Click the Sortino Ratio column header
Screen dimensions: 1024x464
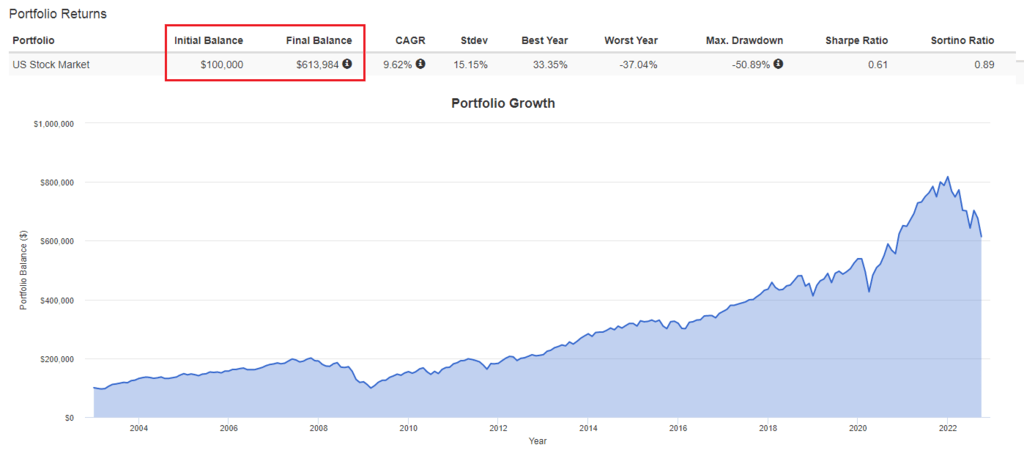click(x=963, y=41)
